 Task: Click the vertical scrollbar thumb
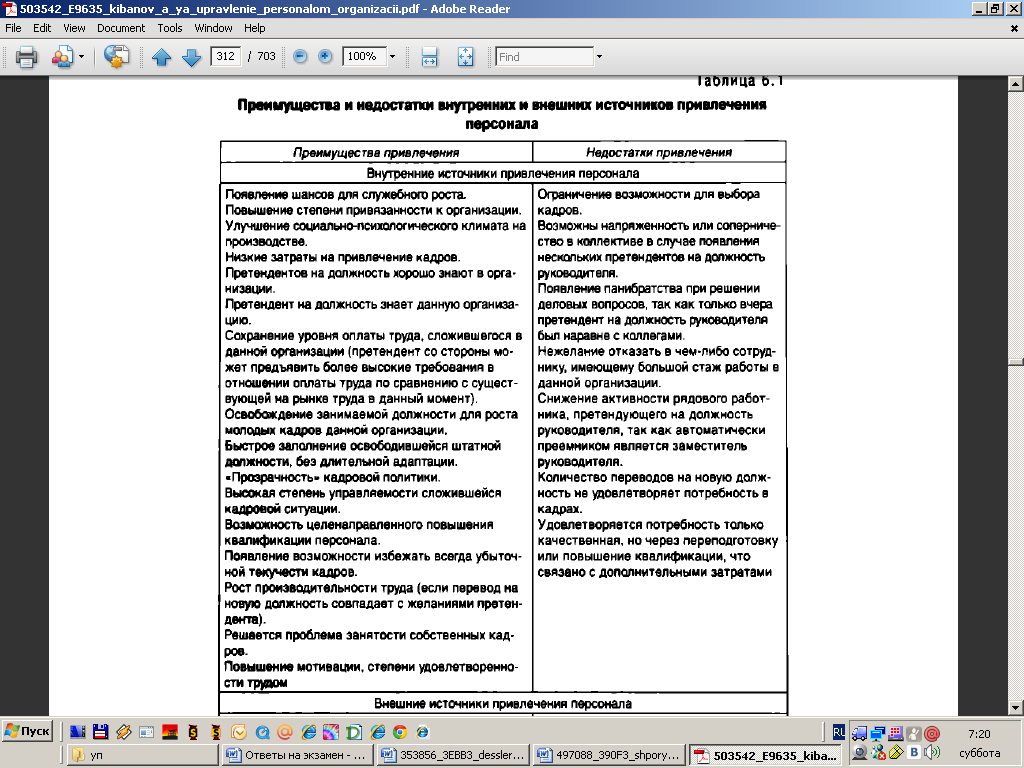click(1016, 361)
